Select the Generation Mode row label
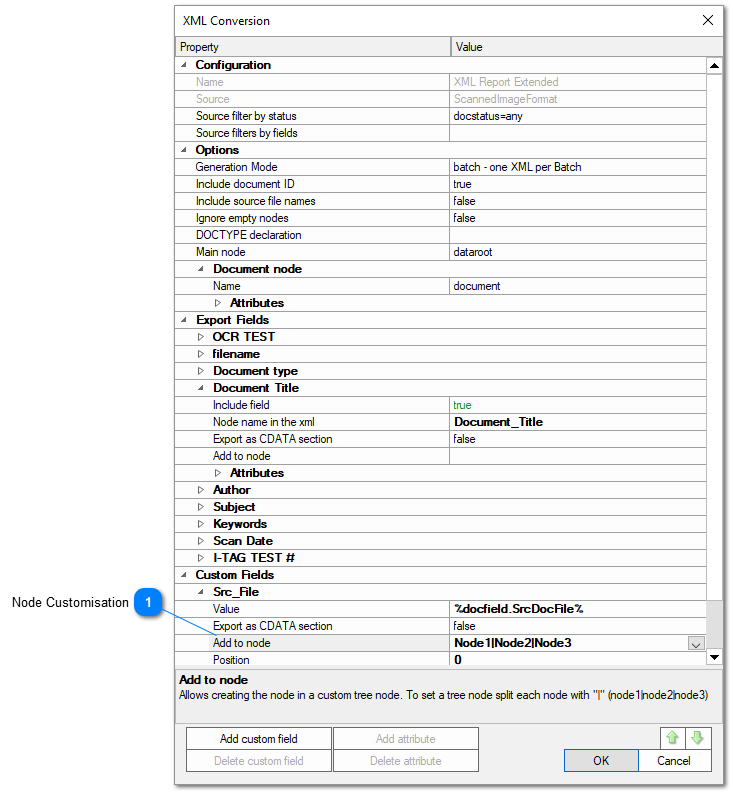 pyautogui.click(x=236, y=167)
